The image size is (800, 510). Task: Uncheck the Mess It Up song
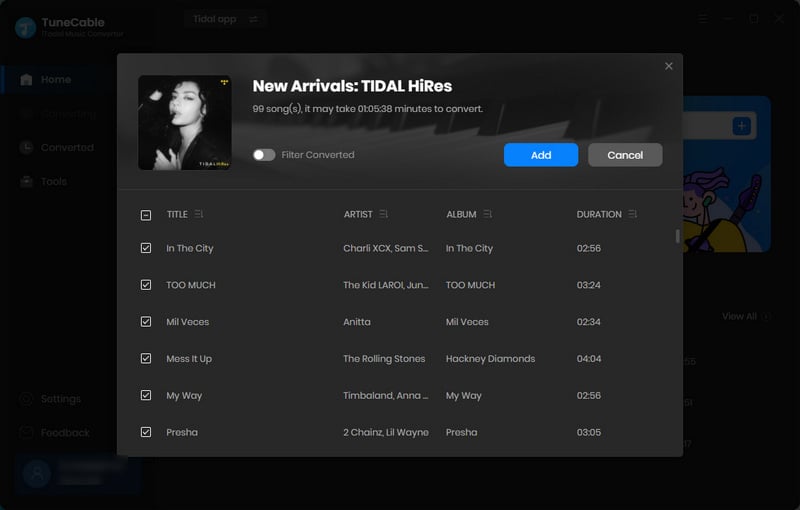point(146,358)
